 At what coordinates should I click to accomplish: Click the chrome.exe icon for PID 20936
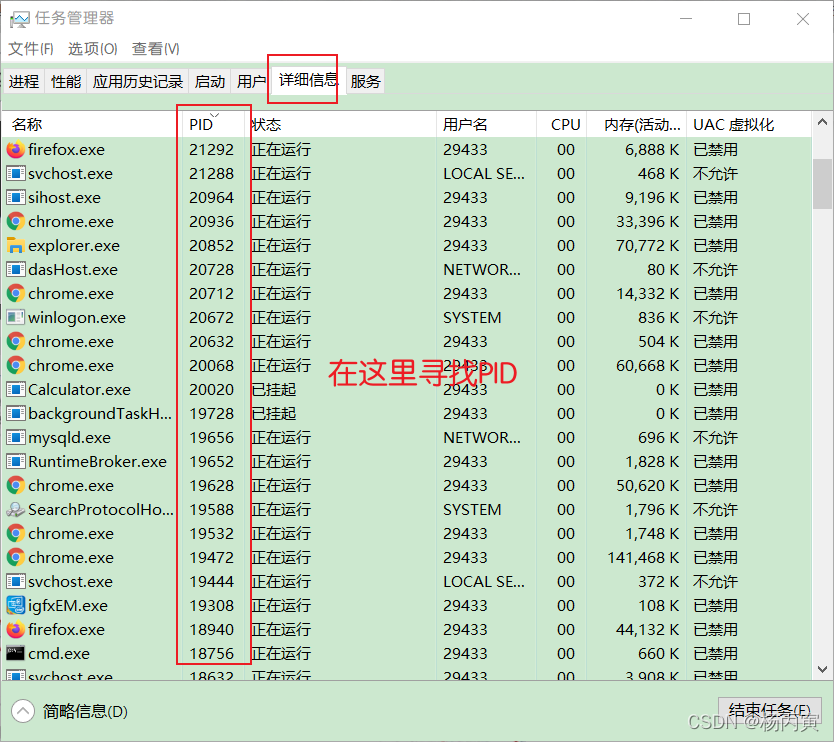pyautogui.click(x=15, y=221)
